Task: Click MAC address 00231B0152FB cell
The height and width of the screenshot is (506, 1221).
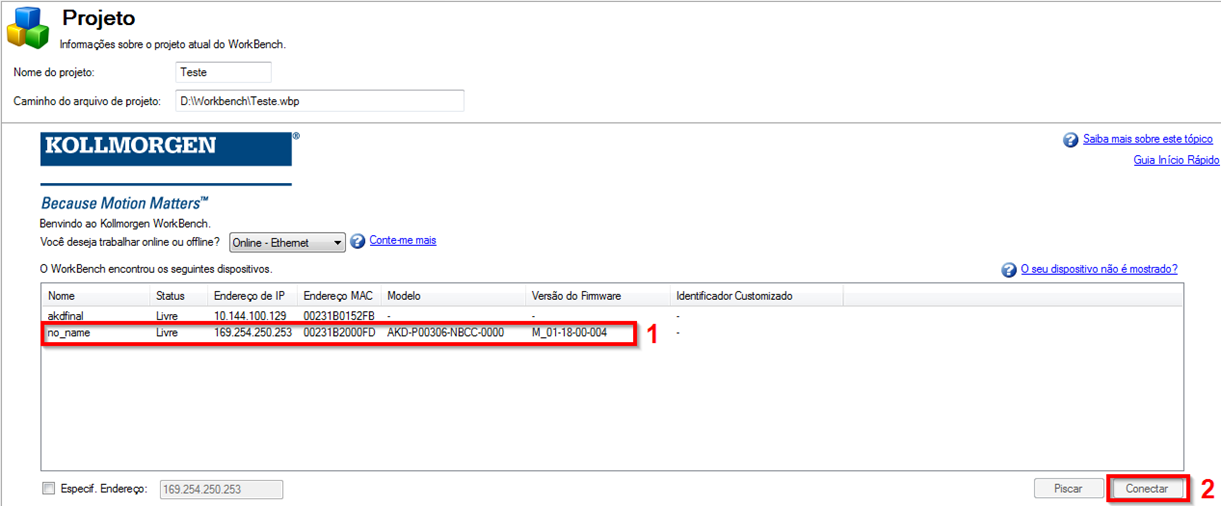Action: [339, 315]
